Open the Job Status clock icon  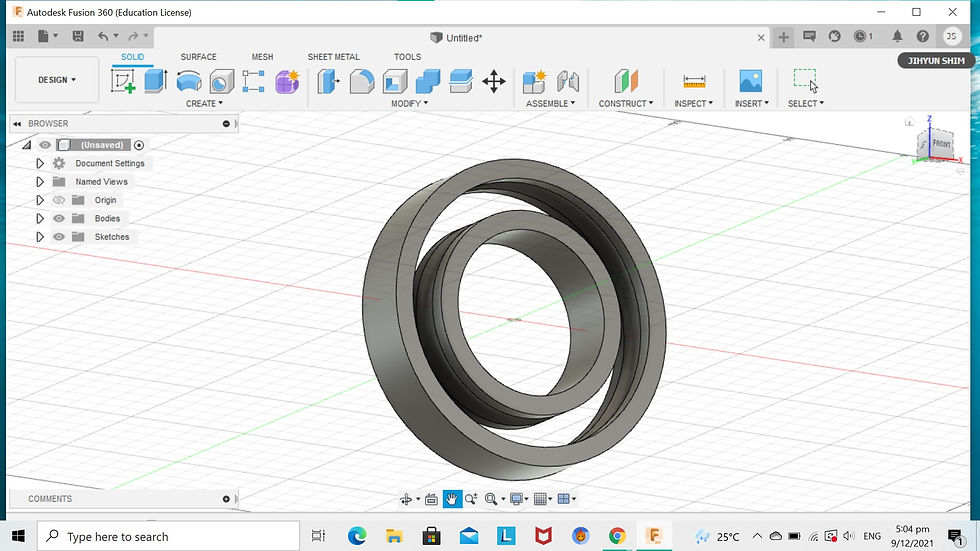tap(861, 36)
